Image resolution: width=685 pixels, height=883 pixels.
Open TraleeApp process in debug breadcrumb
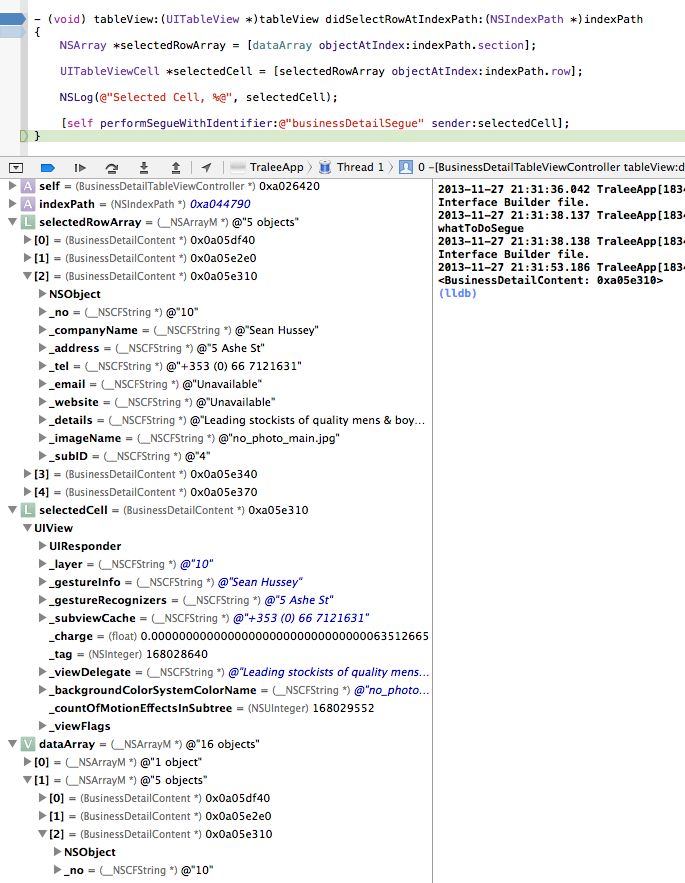[276, 167]
